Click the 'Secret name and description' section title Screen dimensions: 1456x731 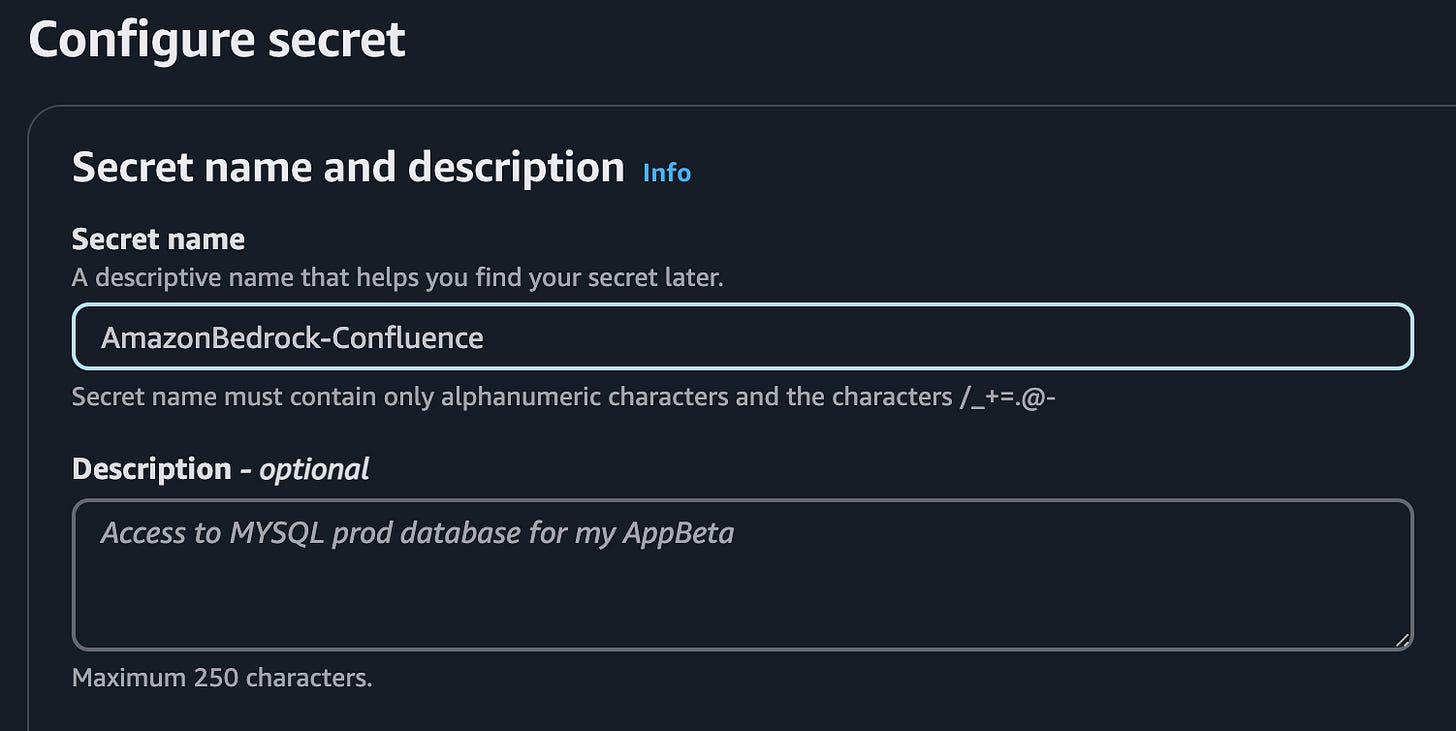348,167
